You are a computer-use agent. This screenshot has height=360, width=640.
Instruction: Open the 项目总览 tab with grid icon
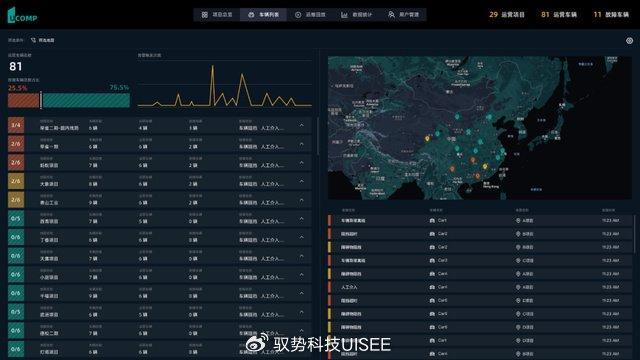click(217, 15)
